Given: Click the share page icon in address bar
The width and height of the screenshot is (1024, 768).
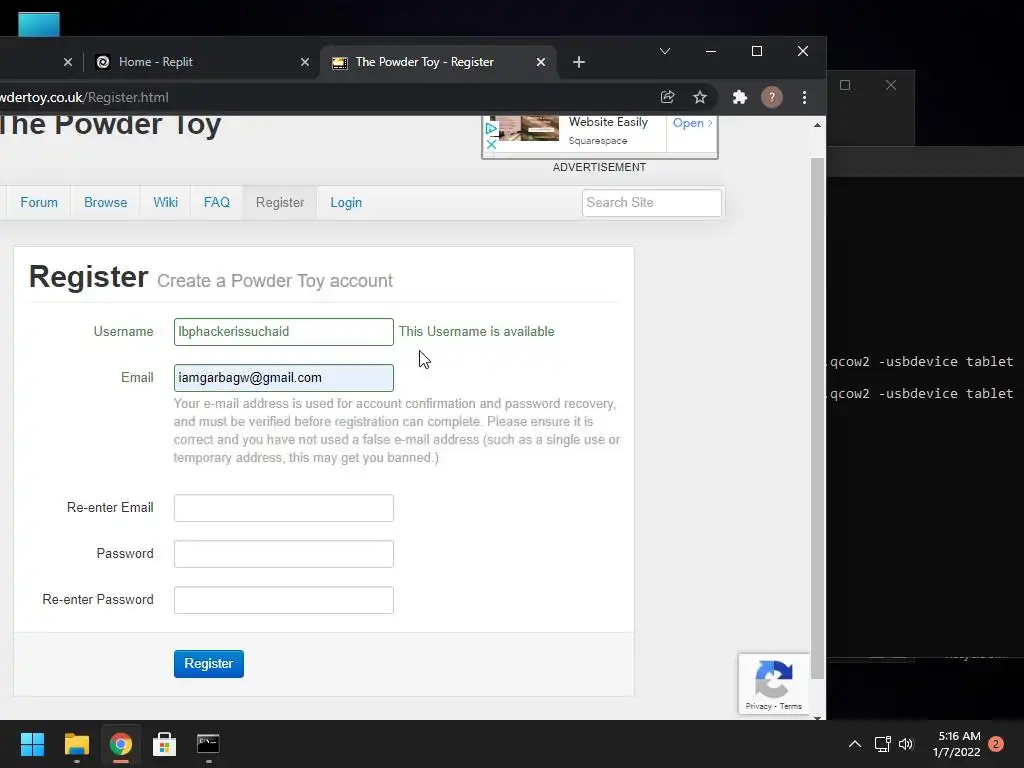Looking at the screenshot, I should click(x=667, y=97).
